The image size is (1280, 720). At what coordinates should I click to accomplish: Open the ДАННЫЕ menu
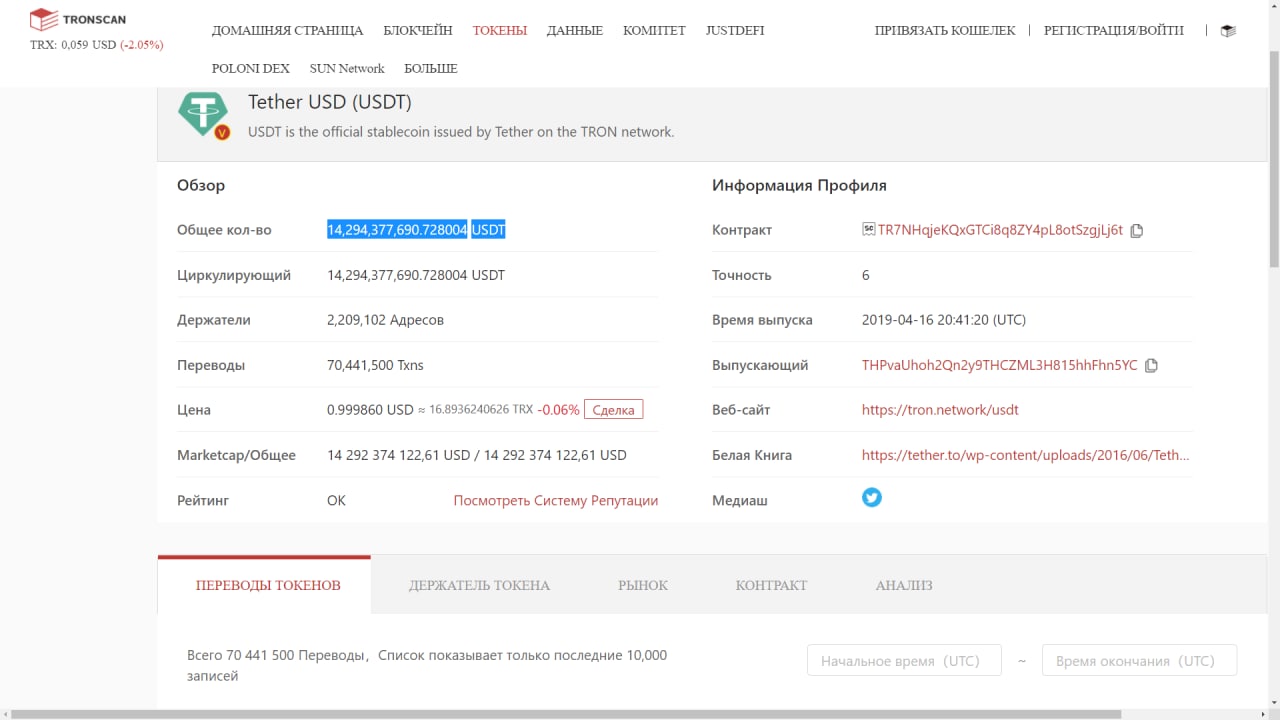click(575, 31)
